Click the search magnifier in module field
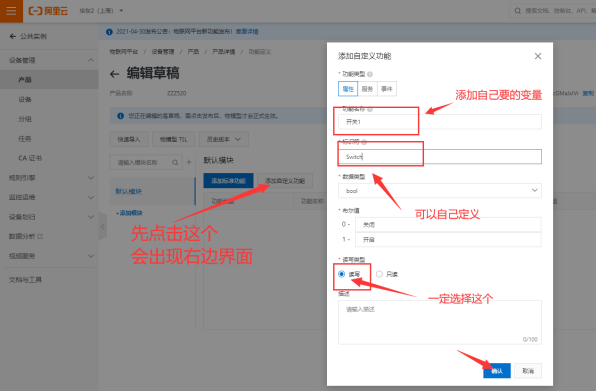Screen dimensions: 597x391 click(x=175, y=162)
